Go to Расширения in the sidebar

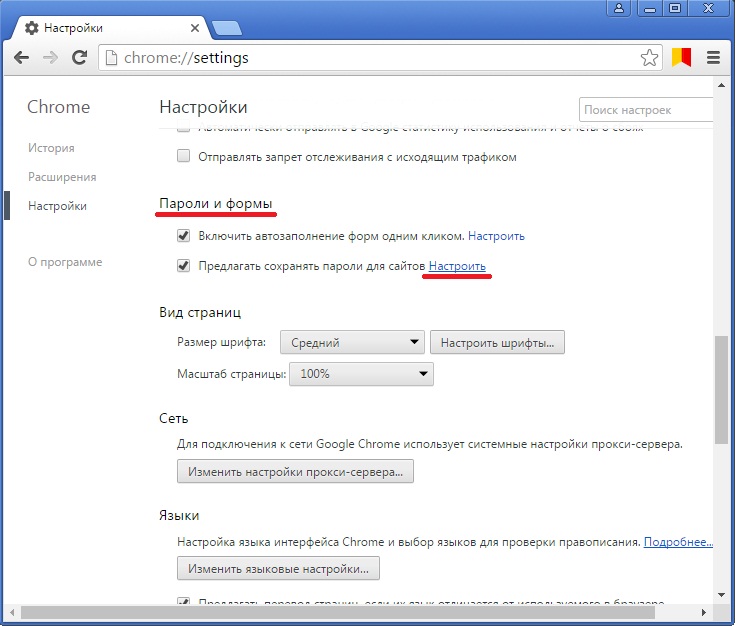62,177
